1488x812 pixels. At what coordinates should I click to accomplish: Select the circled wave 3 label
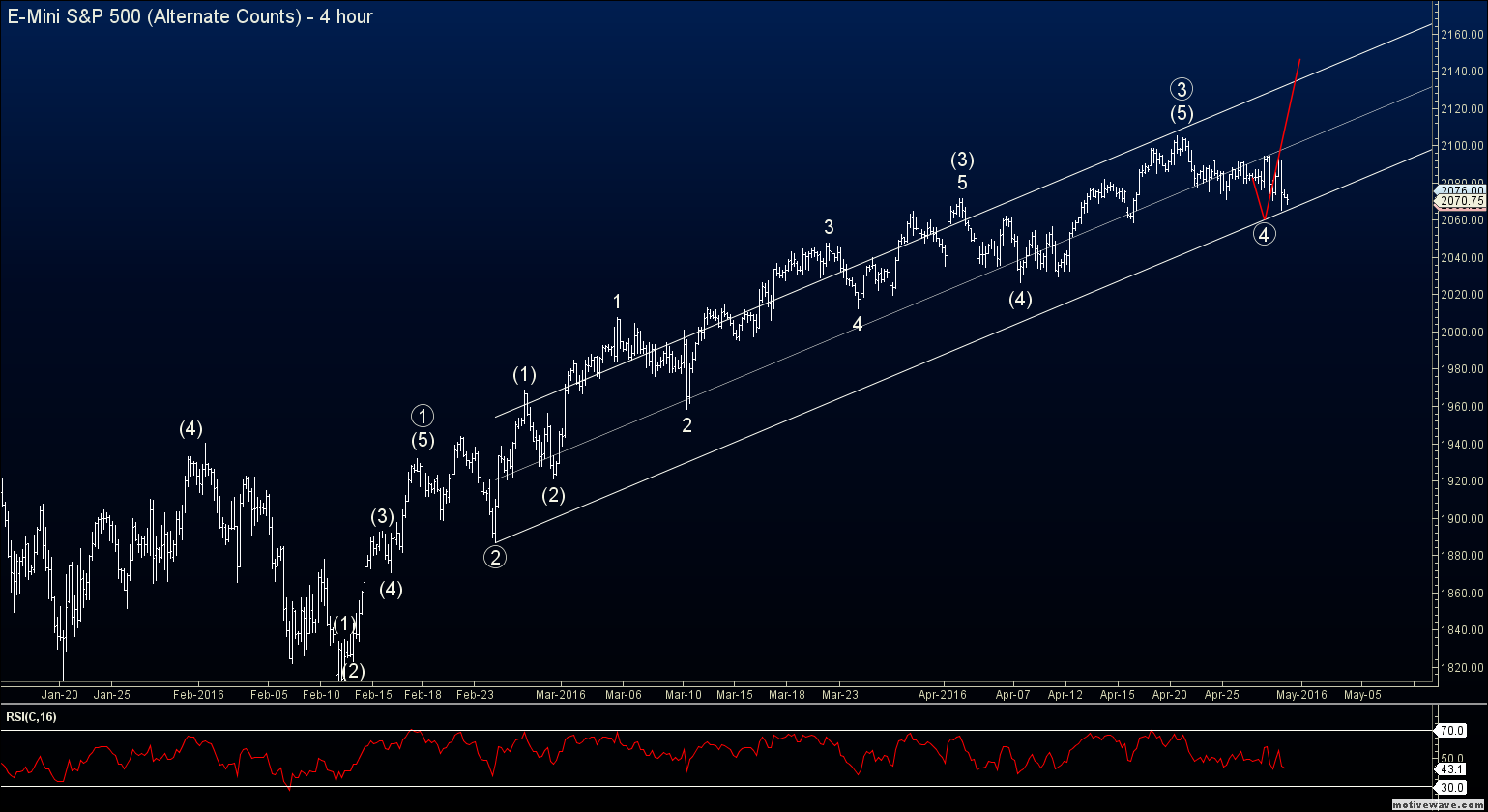(1182, 89)
